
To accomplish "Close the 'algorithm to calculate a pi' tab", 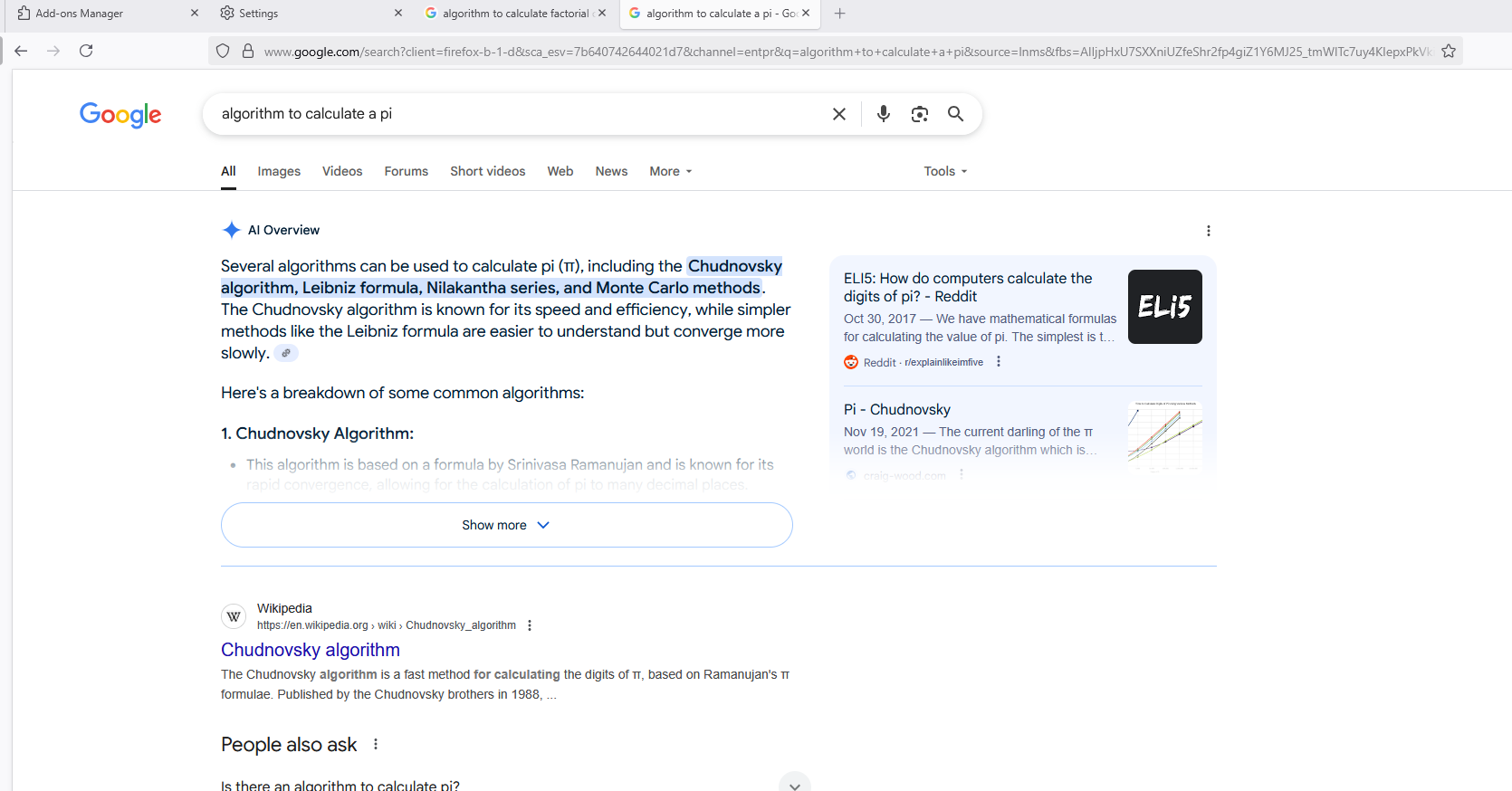I will pyautogui.click(x=806, y=14).
